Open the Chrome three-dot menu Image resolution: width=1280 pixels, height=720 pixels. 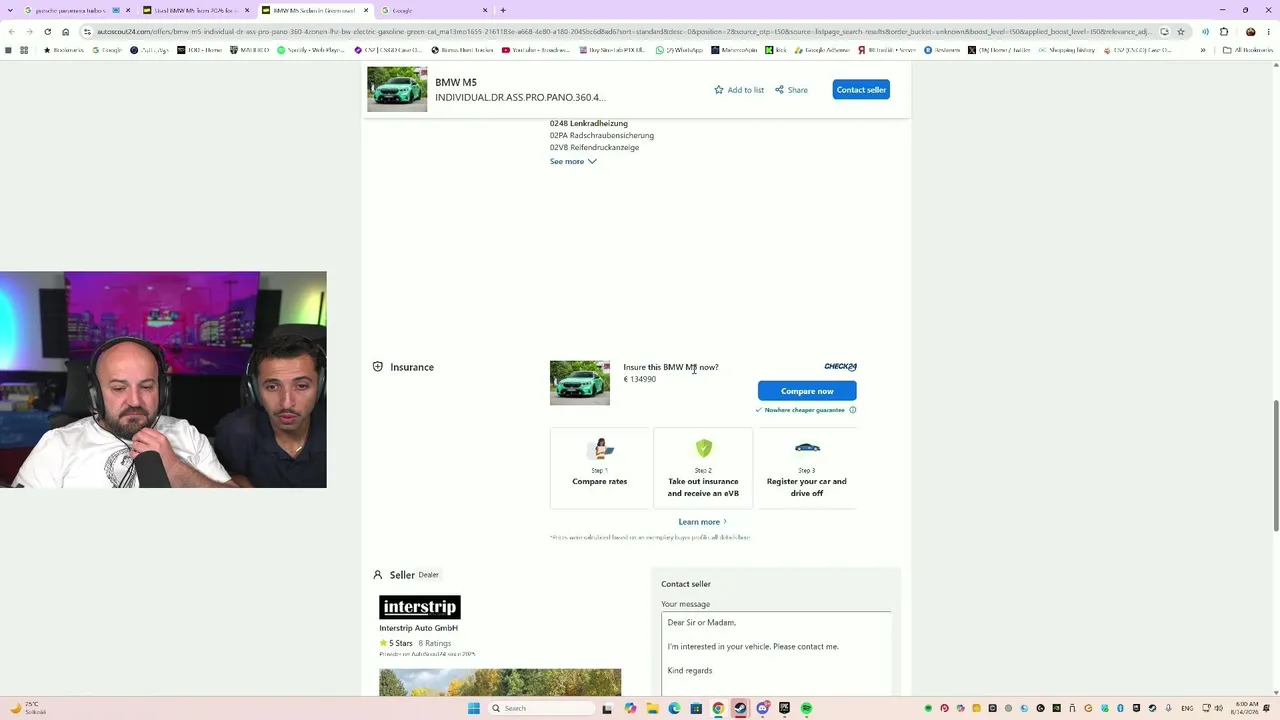(1269, 31)
